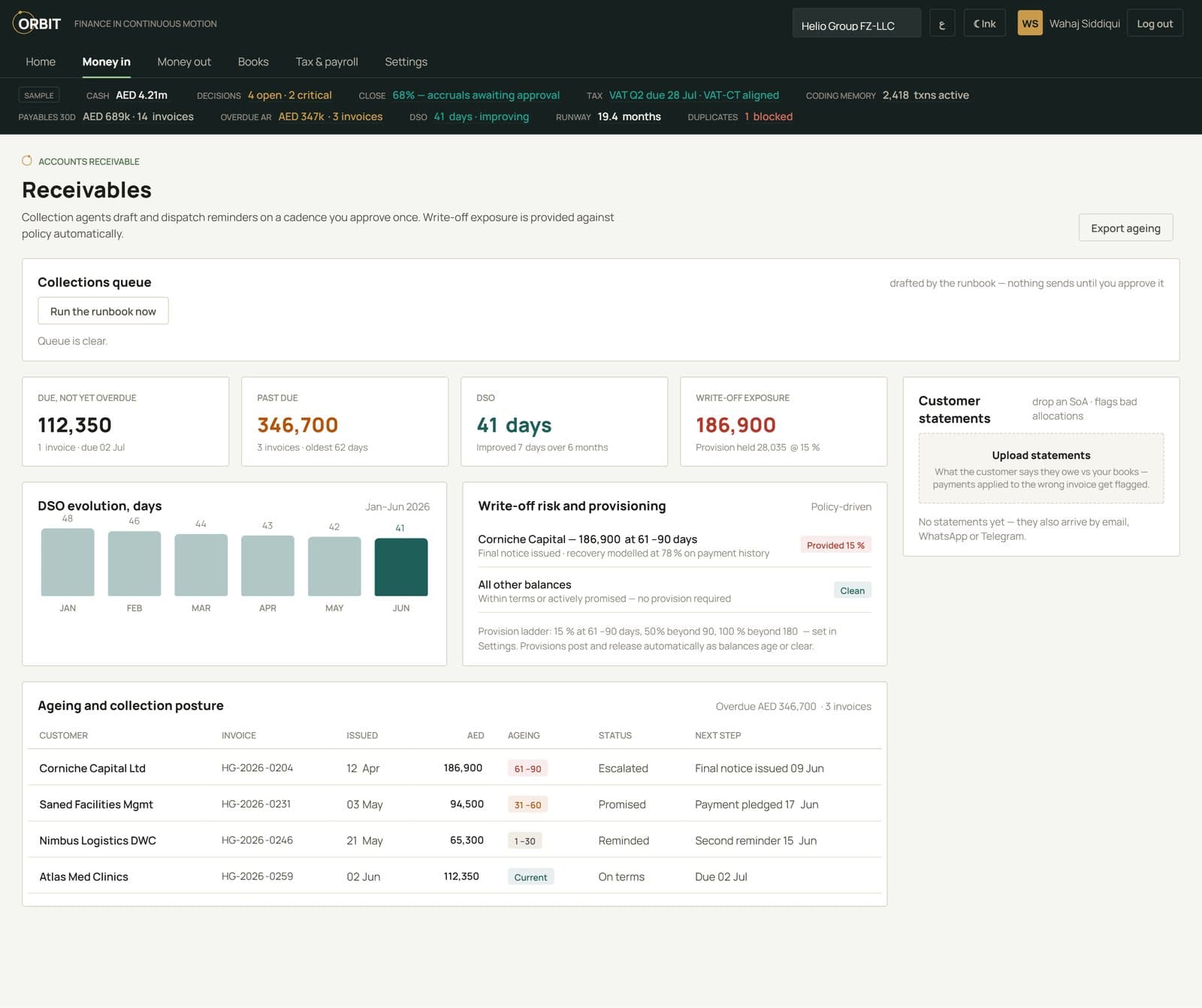Click the Upload statements drop zone
Viewport: 1202px width, 1008px height.
1040,468
